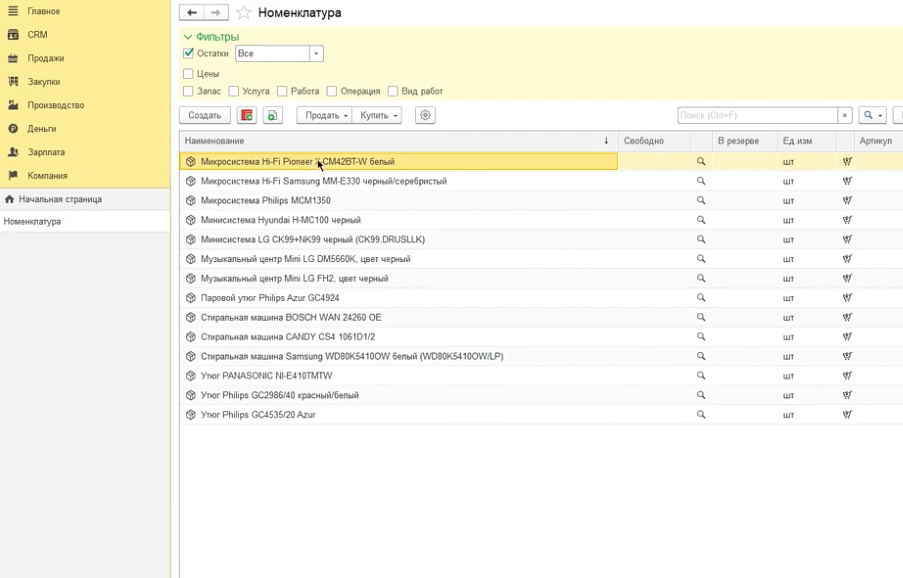This screenshot has height=578, width=903.
Task: Uncheck the Остатки checkbox
Action: (189, 53)
